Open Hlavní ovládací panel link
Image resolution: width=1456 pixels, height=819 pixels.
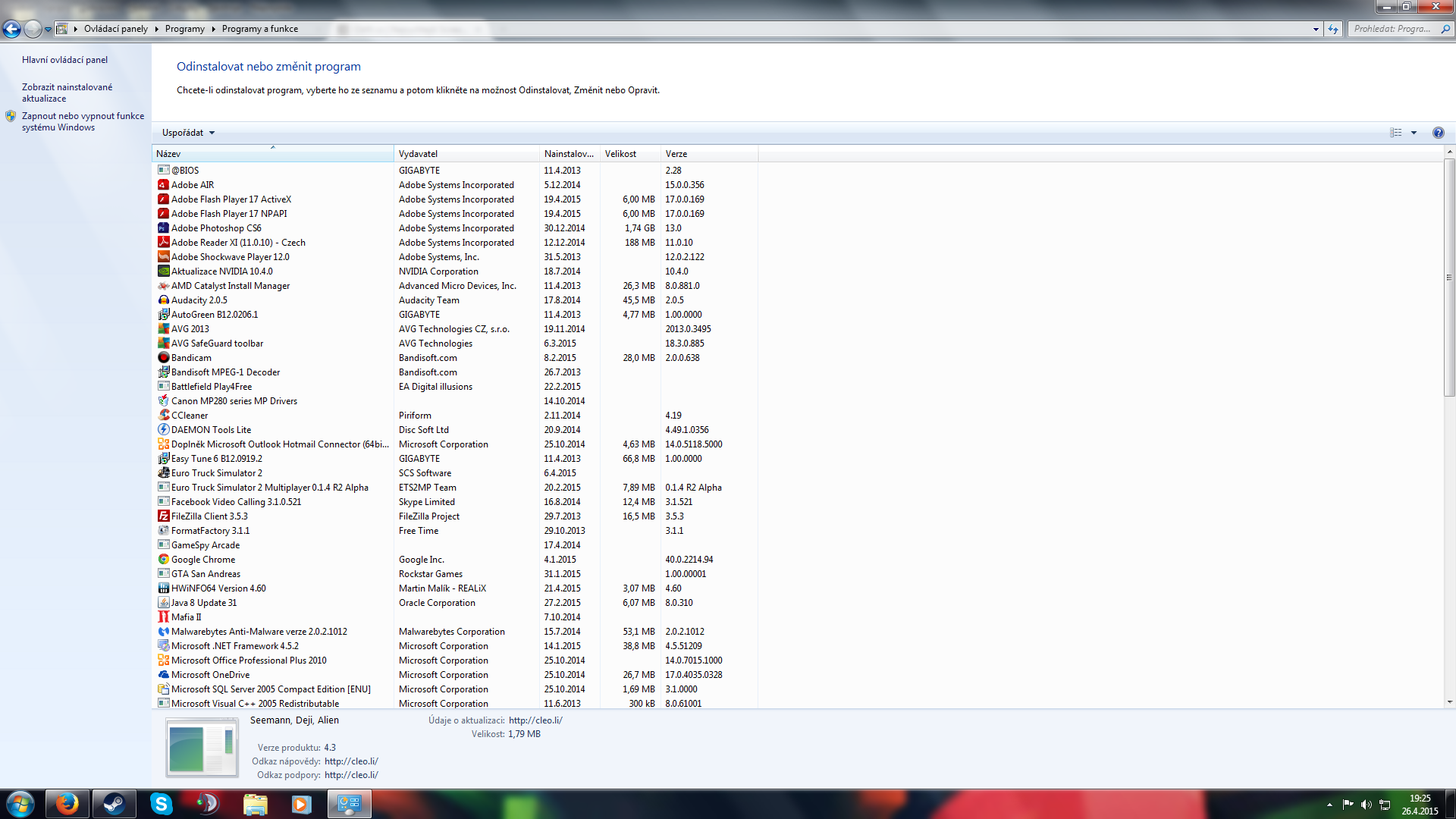[64, 60]
